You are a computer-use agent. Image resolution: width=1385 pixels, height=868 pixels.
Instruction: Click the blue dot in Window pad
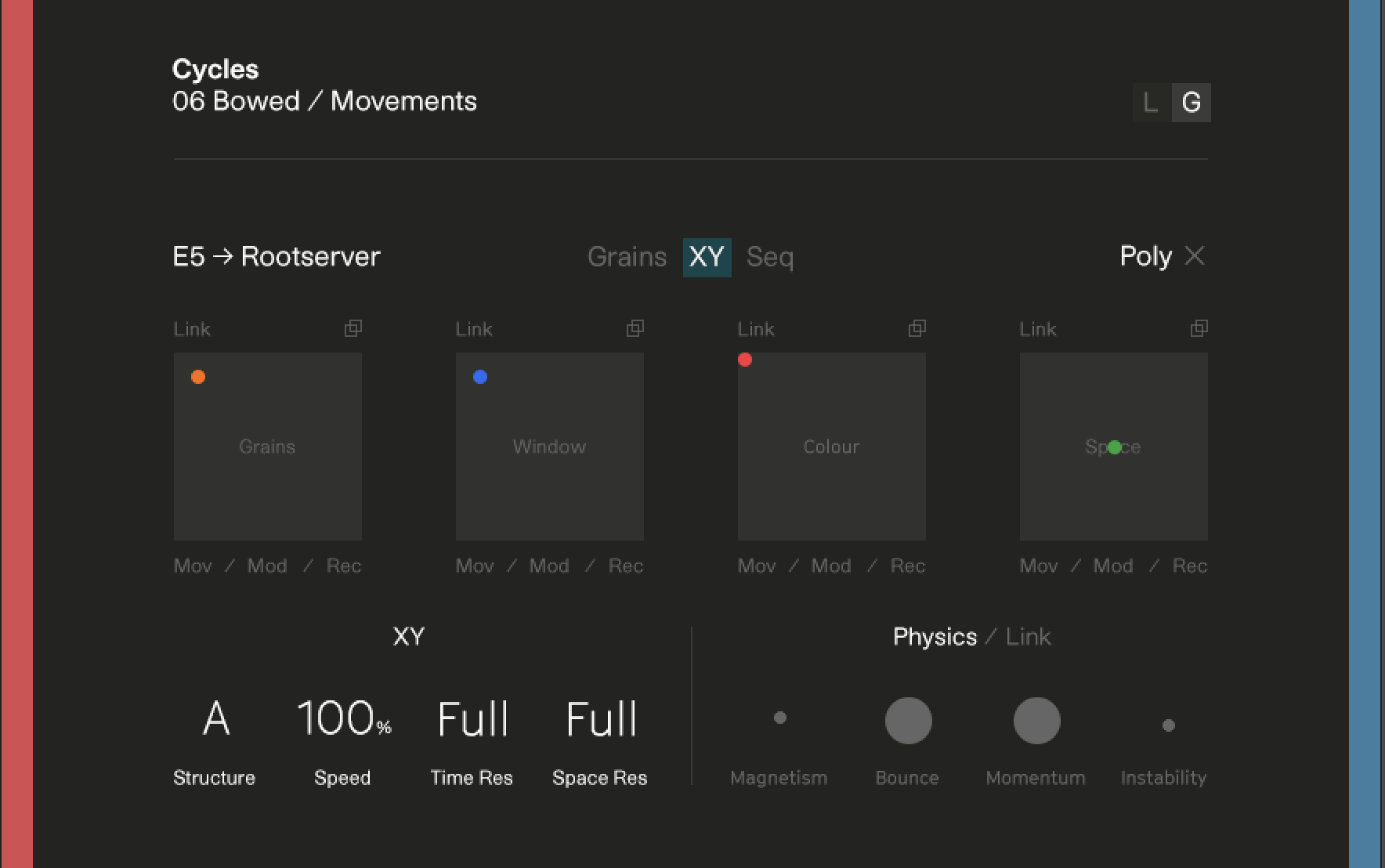(x=480, y=377)
